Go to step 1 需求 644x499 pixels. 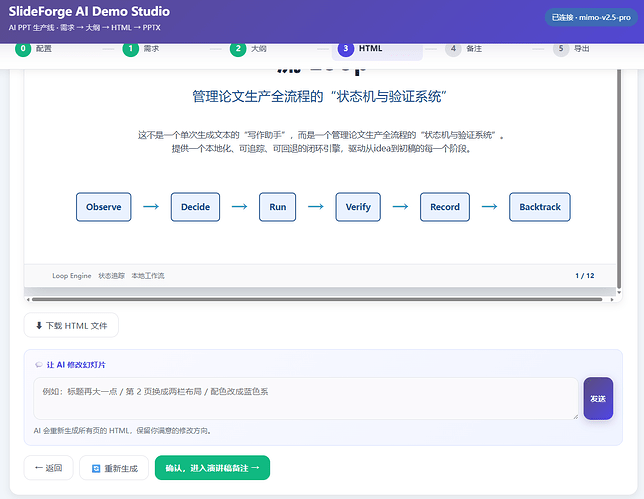[141, 48]
